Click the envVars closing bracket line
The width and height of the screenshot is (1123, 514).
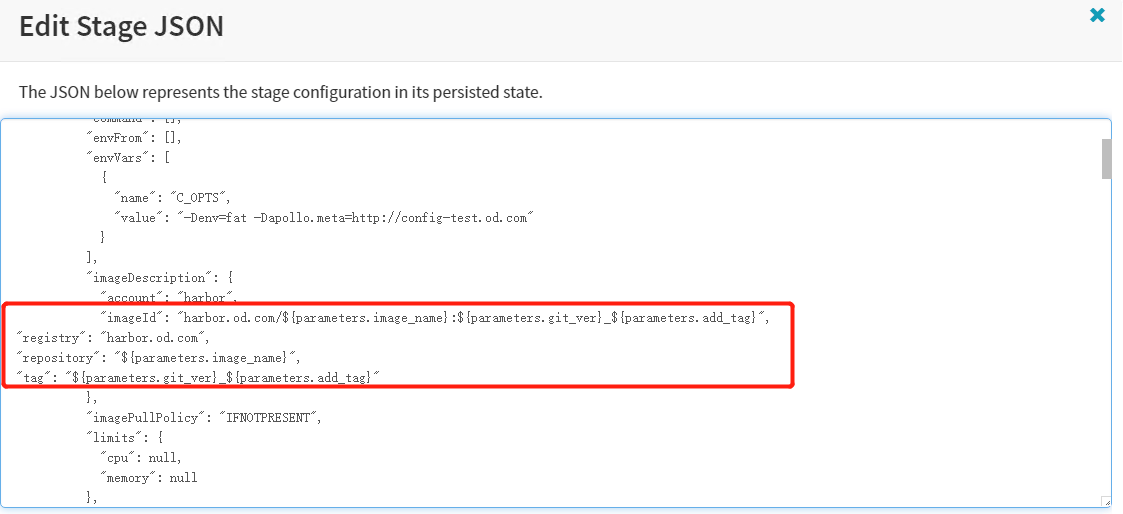pyautogui.click(x=93, y=257)
